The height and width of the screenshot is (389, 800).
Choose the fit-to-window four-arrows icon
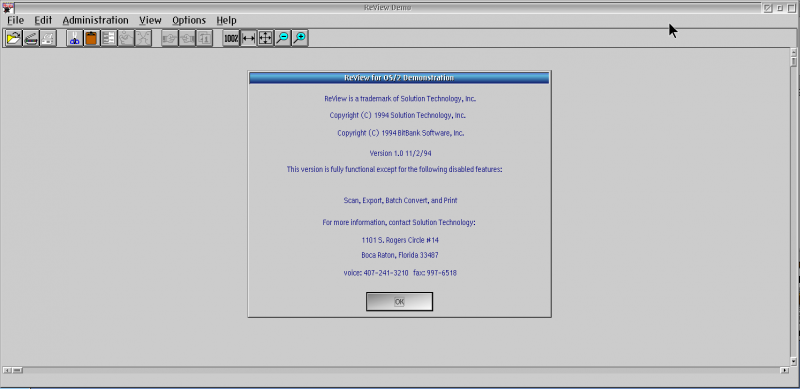[265, 38]
